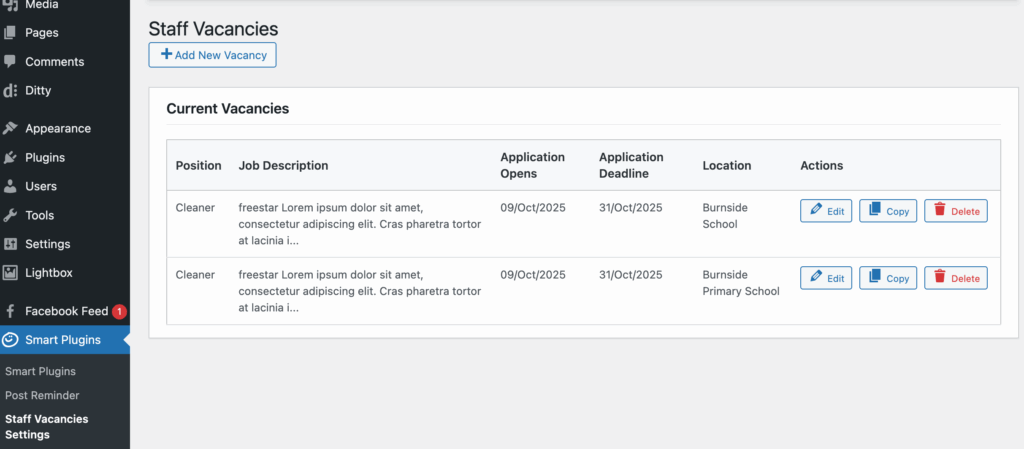Open Staff Vacancies Settings submenu

pyautogui.click(x=46, y=427)
